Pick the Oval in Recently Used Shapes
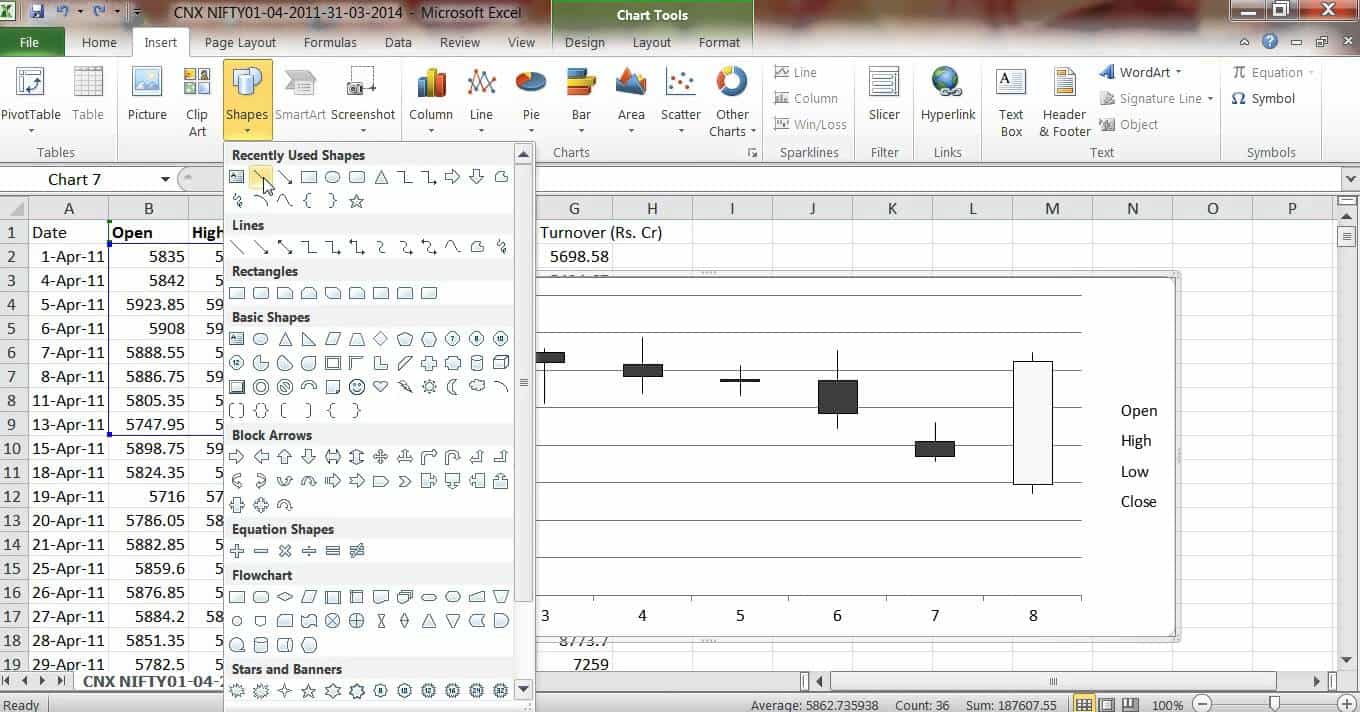 (x=333, y=177)
